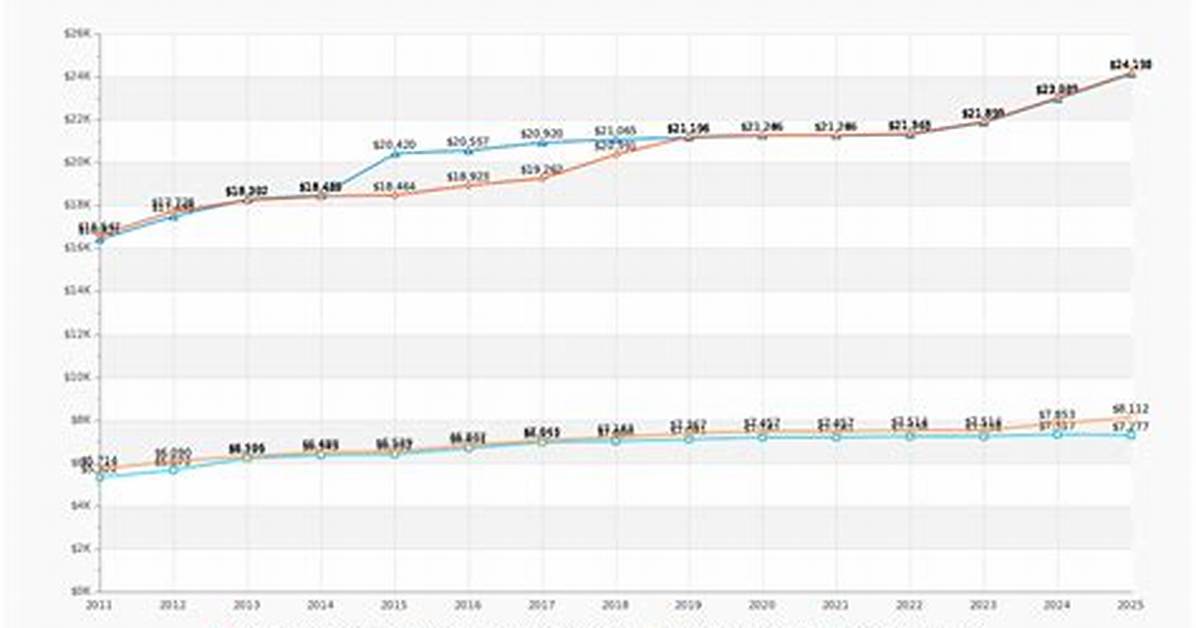Select the $2K y-axis label
This screenshot has width=1196, height=628.
80,548
